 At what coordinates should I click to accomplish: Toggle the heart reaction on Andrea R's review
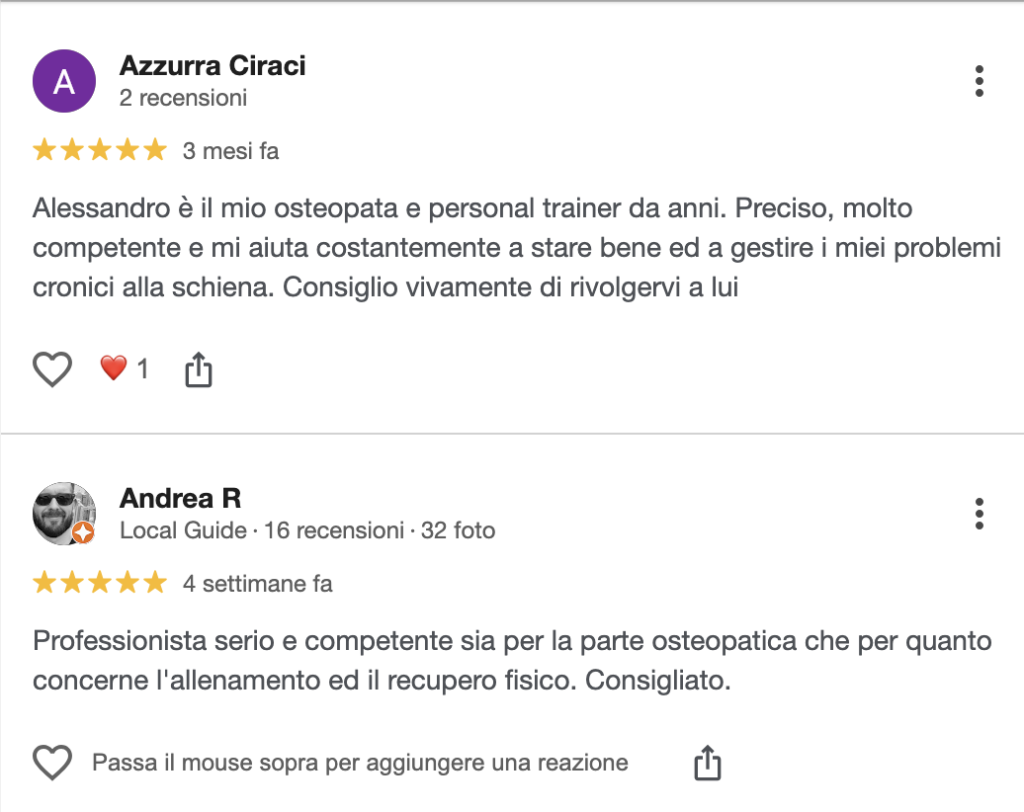pyautogui.click(x=53, y=764)
